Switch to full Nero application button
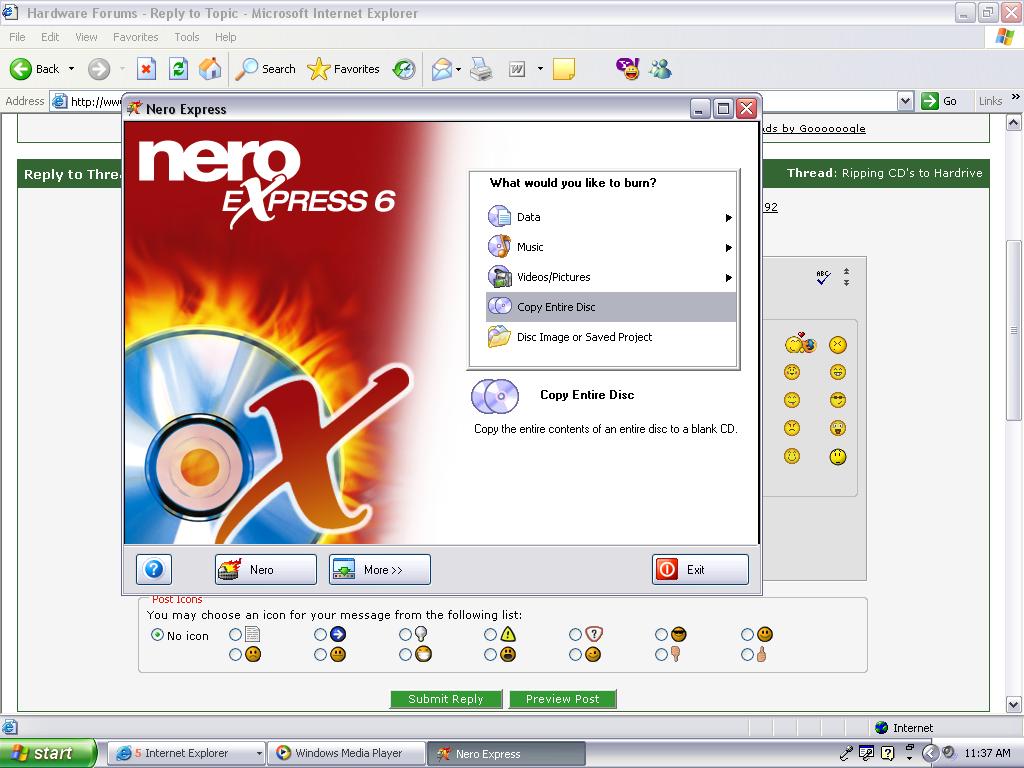Viewport: 1024px width, 768px height. (266, 569)
